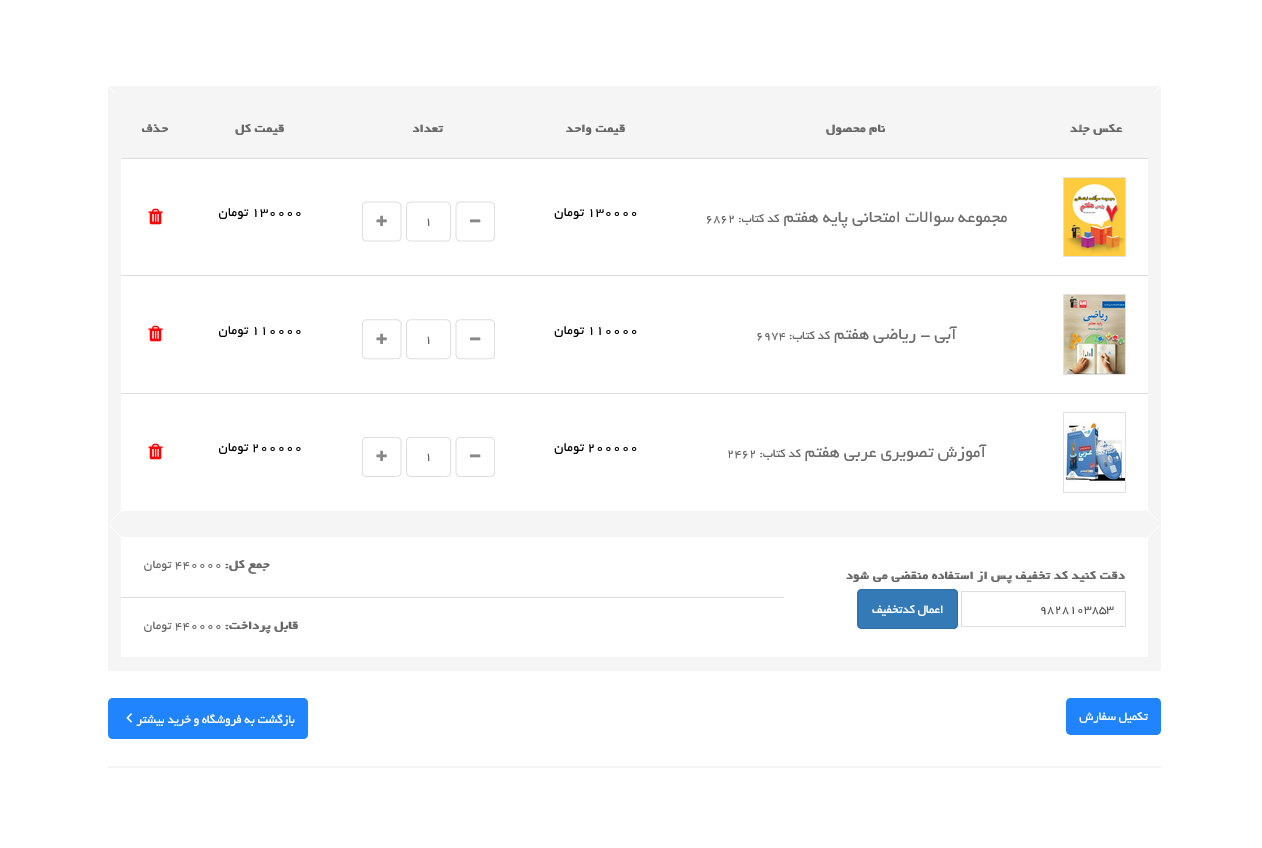This screenshot has width=1262, height=848.
Task: Open the Arabic book cover thumbnail
Action: pyautogui.click(x=1094, y=452)
